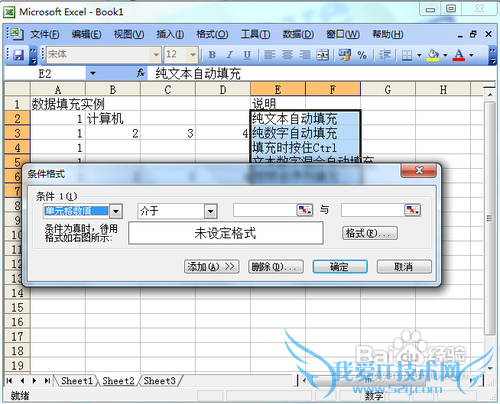Close the 条件格式 dialog
The width and height of the screenshot is (500, 404).
(419, 171)
